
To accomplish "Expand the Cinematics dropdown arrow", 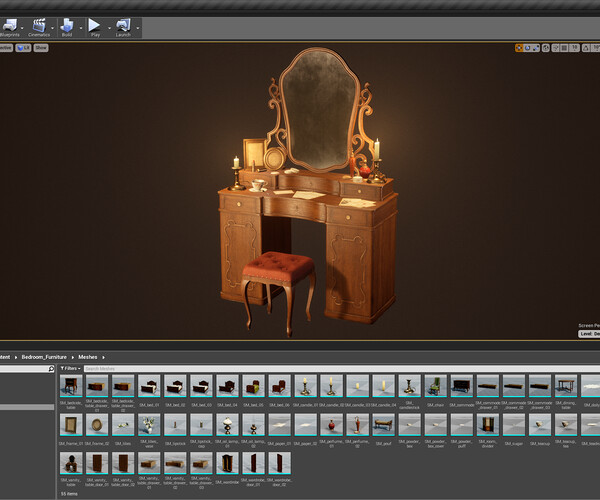I will [52, 28].
